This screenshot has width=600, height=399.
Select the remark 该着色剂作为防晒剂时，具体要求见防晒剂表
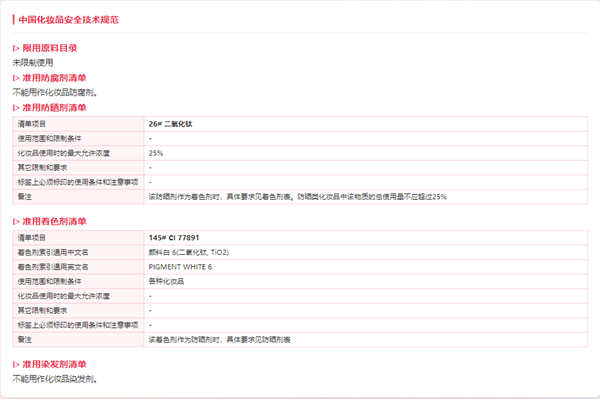[x=220, y=339]
